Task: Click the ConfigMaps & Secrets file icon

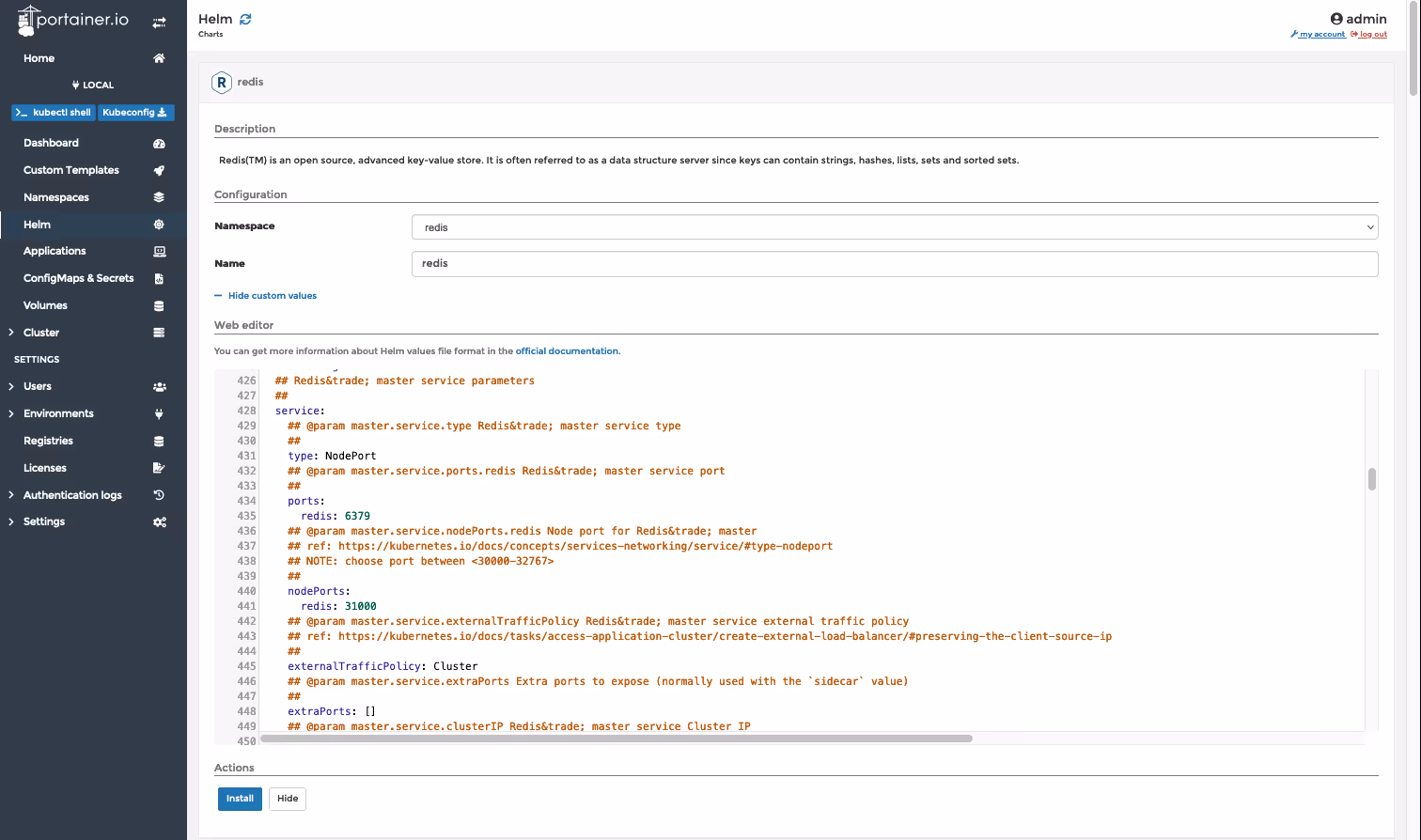Action: tap(159, 279)
